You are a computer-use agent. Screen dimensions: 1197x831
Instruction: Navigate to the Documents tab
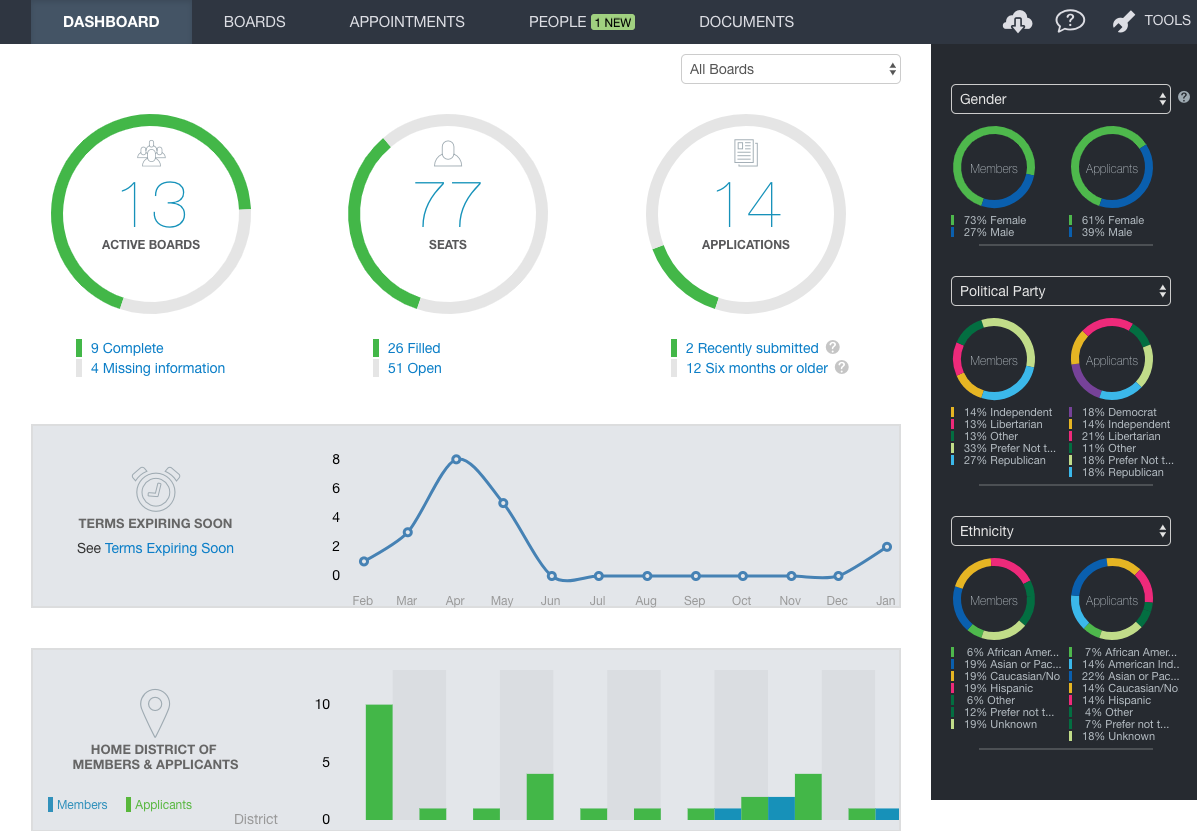[747, 22]
